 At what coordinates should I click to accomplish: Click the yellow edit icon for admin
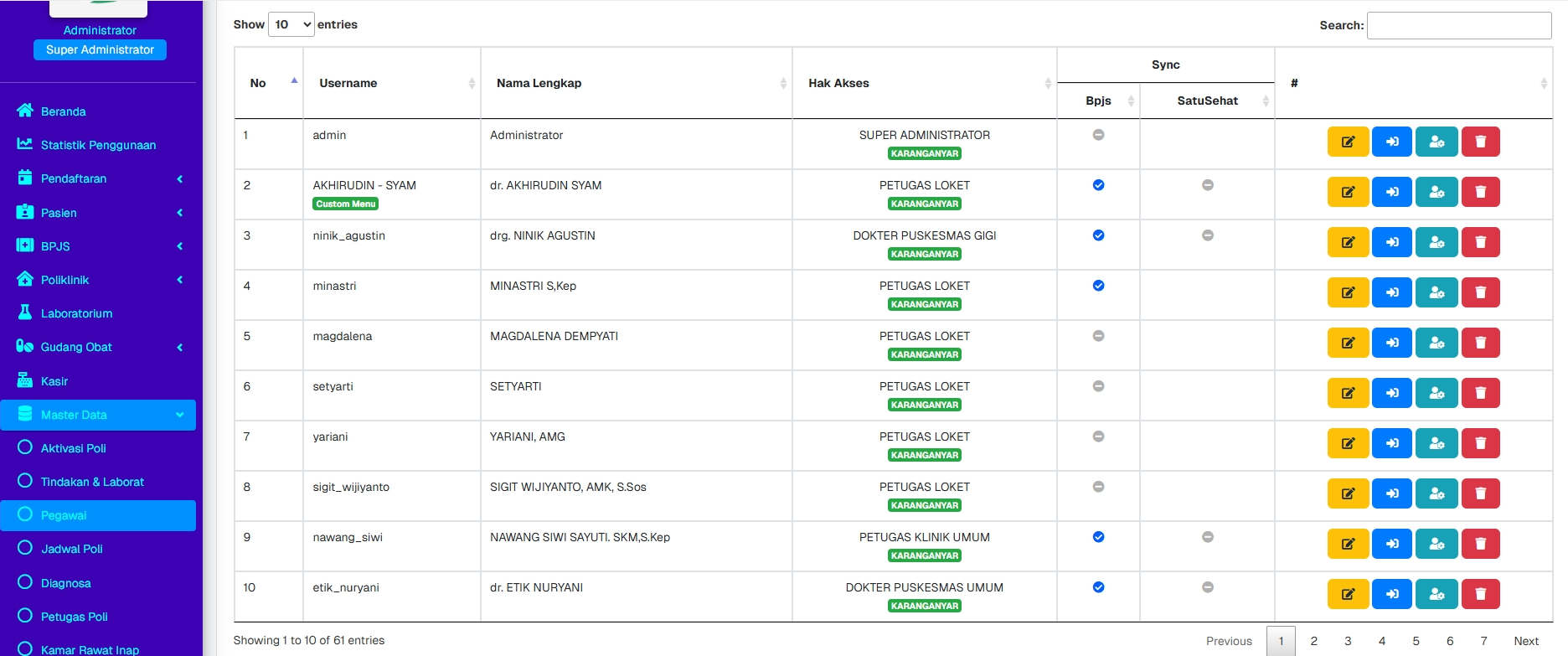(1348, 142)
